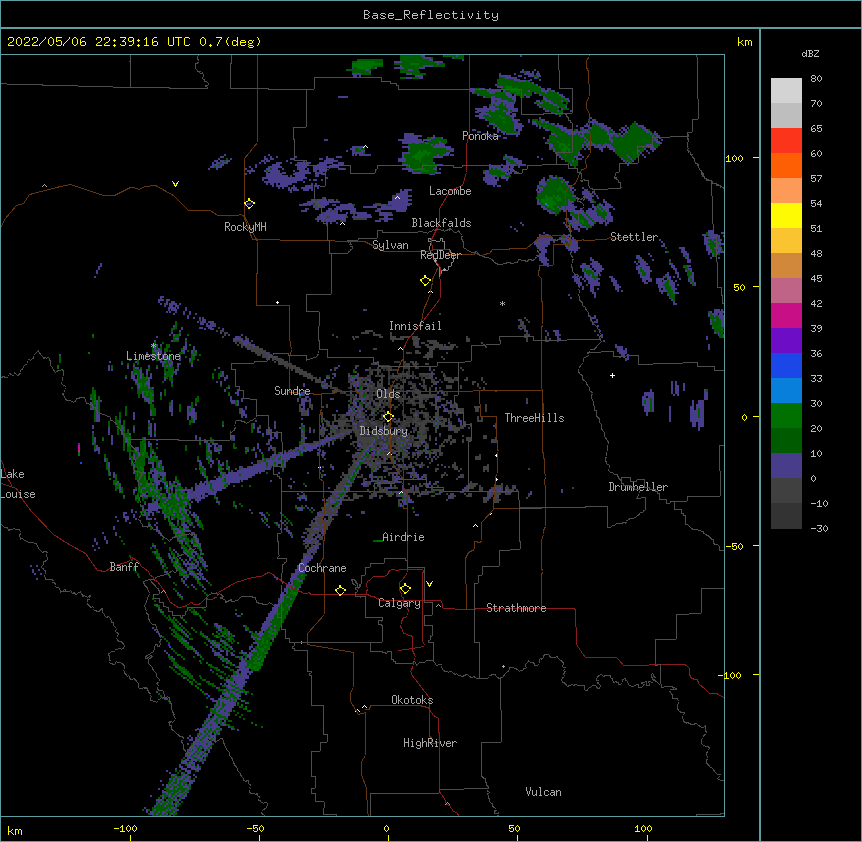Viewport: 862px width, 842px height.
Task: Click the Vulcan label
Action: [543, 792]
